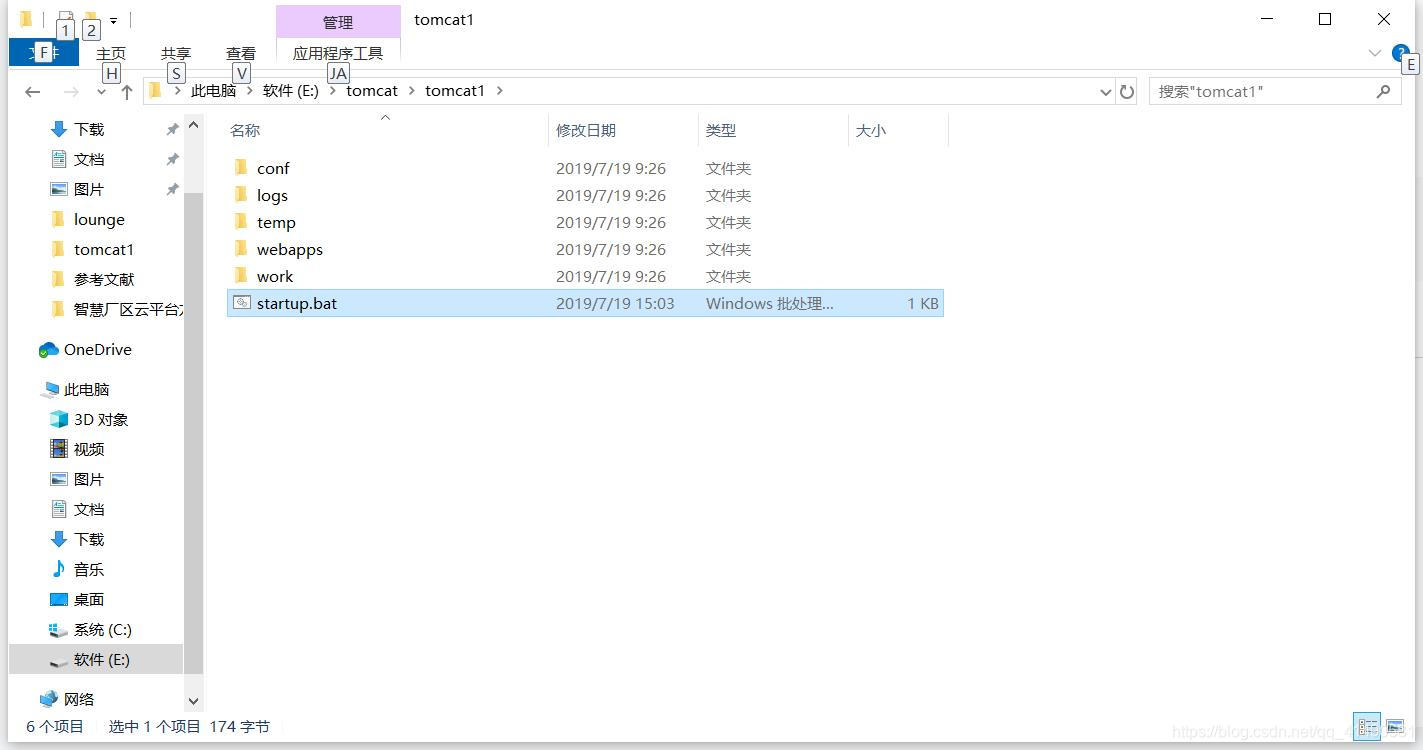Screen dimensions: 1423x750
Task: Click the Windows 批处理 type cell
Action: pos(769,303)
